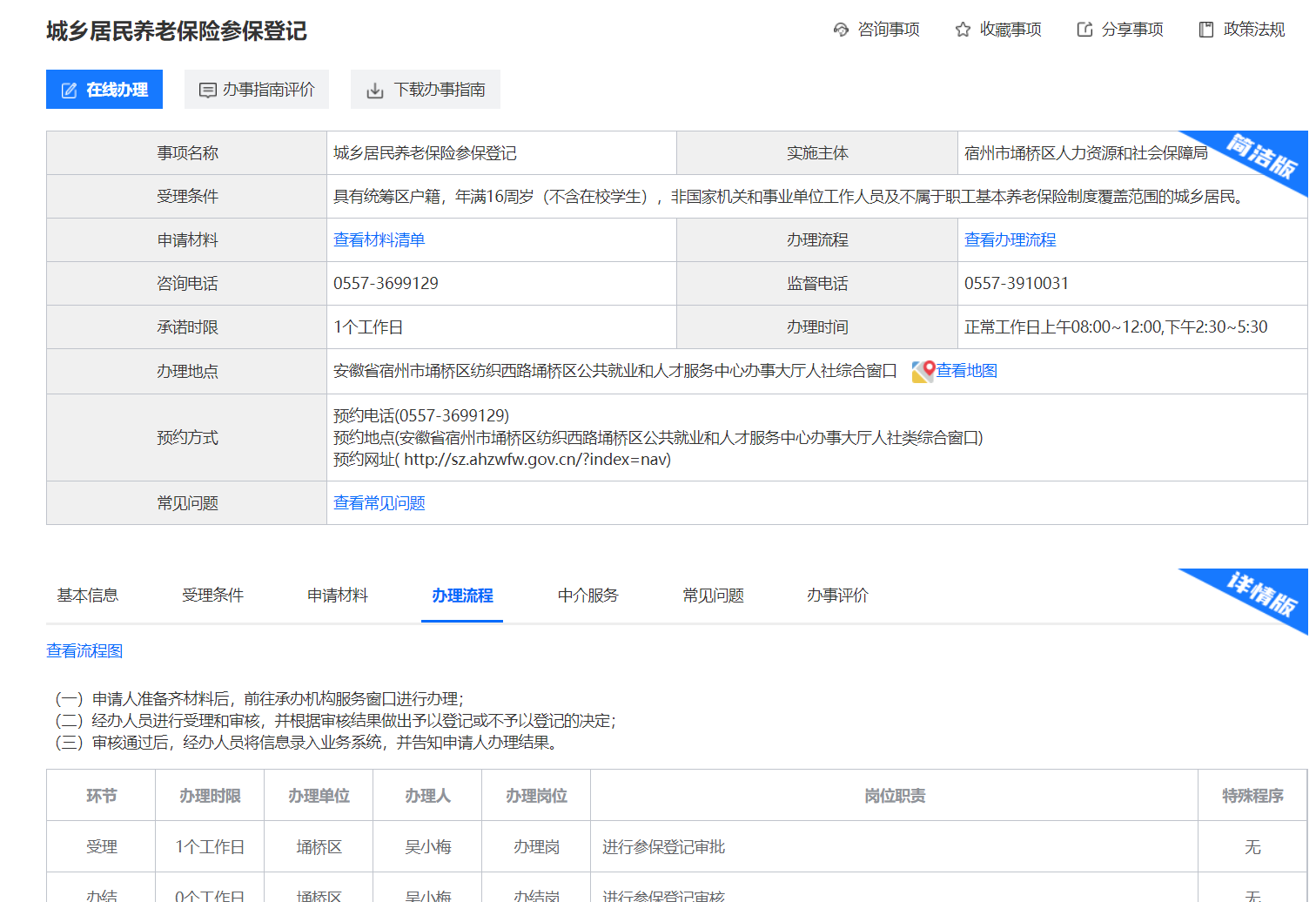
Task: Switch to the 基本信息 tab
Action: click(87, 596)
